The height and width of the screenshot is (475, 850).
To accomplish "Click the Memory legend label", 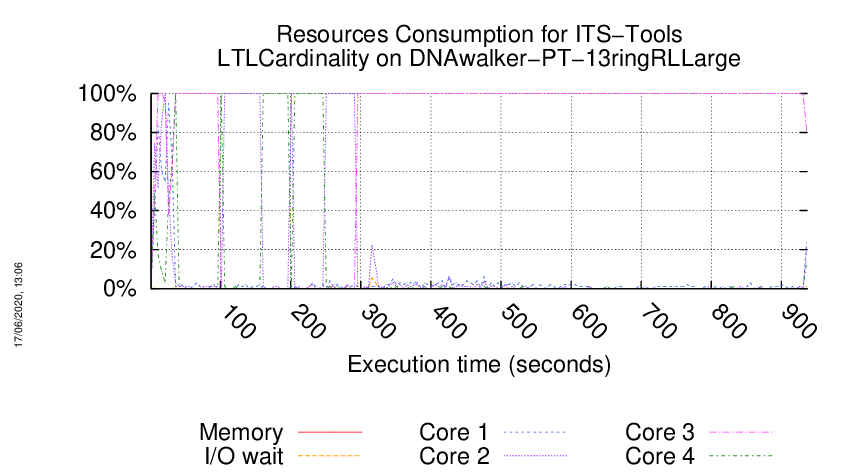I will (241, 432).
